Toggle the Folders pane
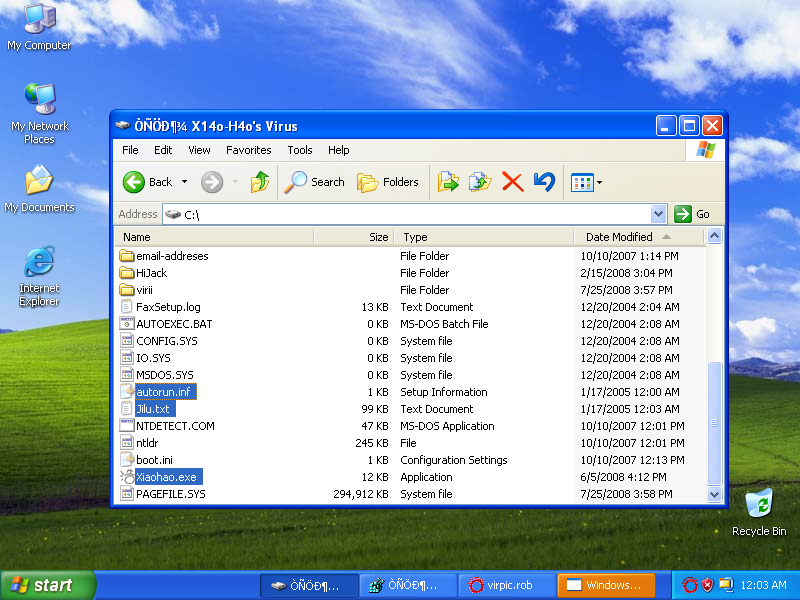The width and height of the screenshot is (800, 600). (x=388, y=182)
